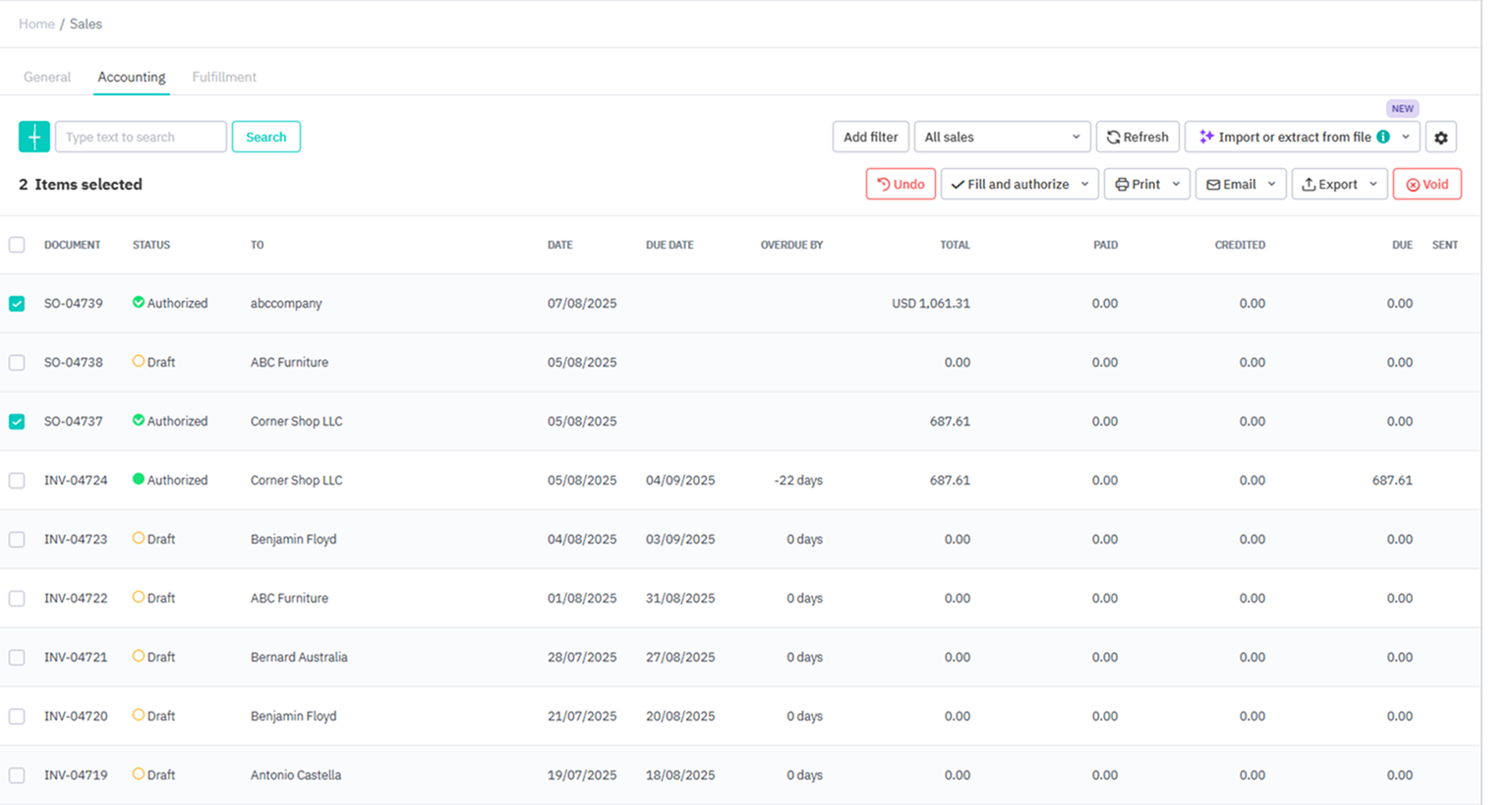Viewport: 1512px width, 805px height.
Task: Click the Draft status circle for INV-04723
Action: point(139,539)
